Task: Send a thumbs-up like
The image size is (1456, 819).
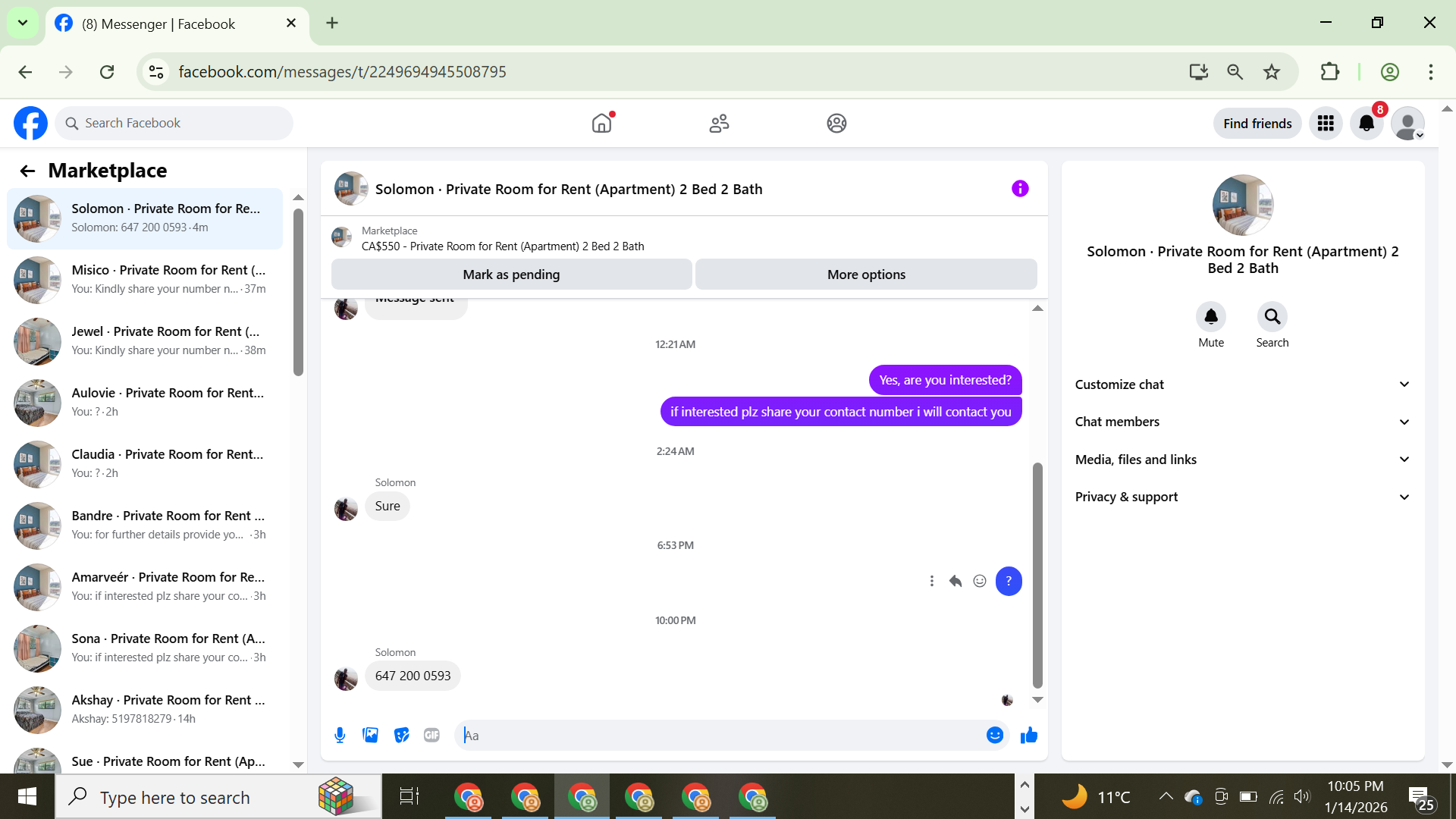Action: (x=1028, y=735)
